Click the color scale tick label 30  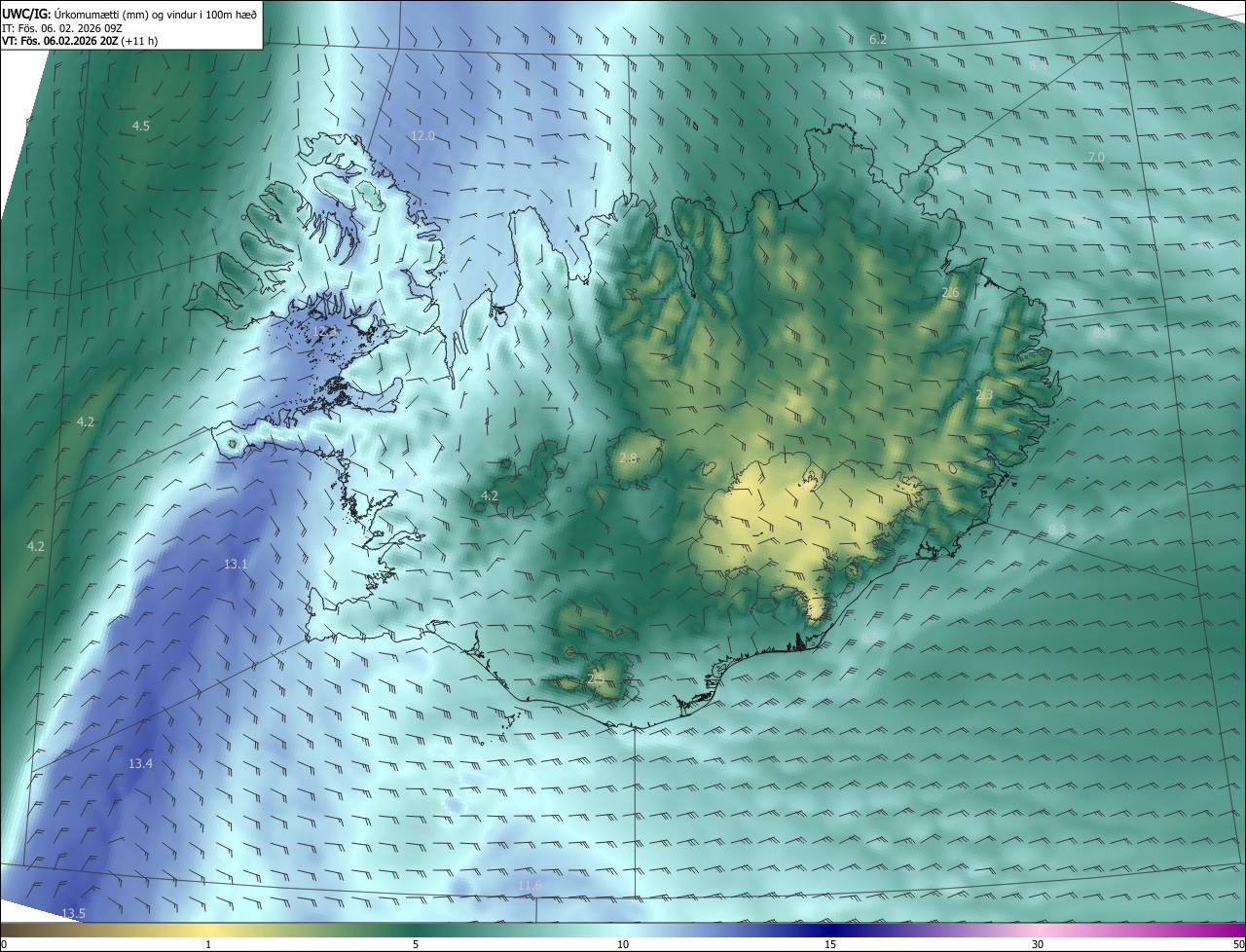tap(1038, 944)
